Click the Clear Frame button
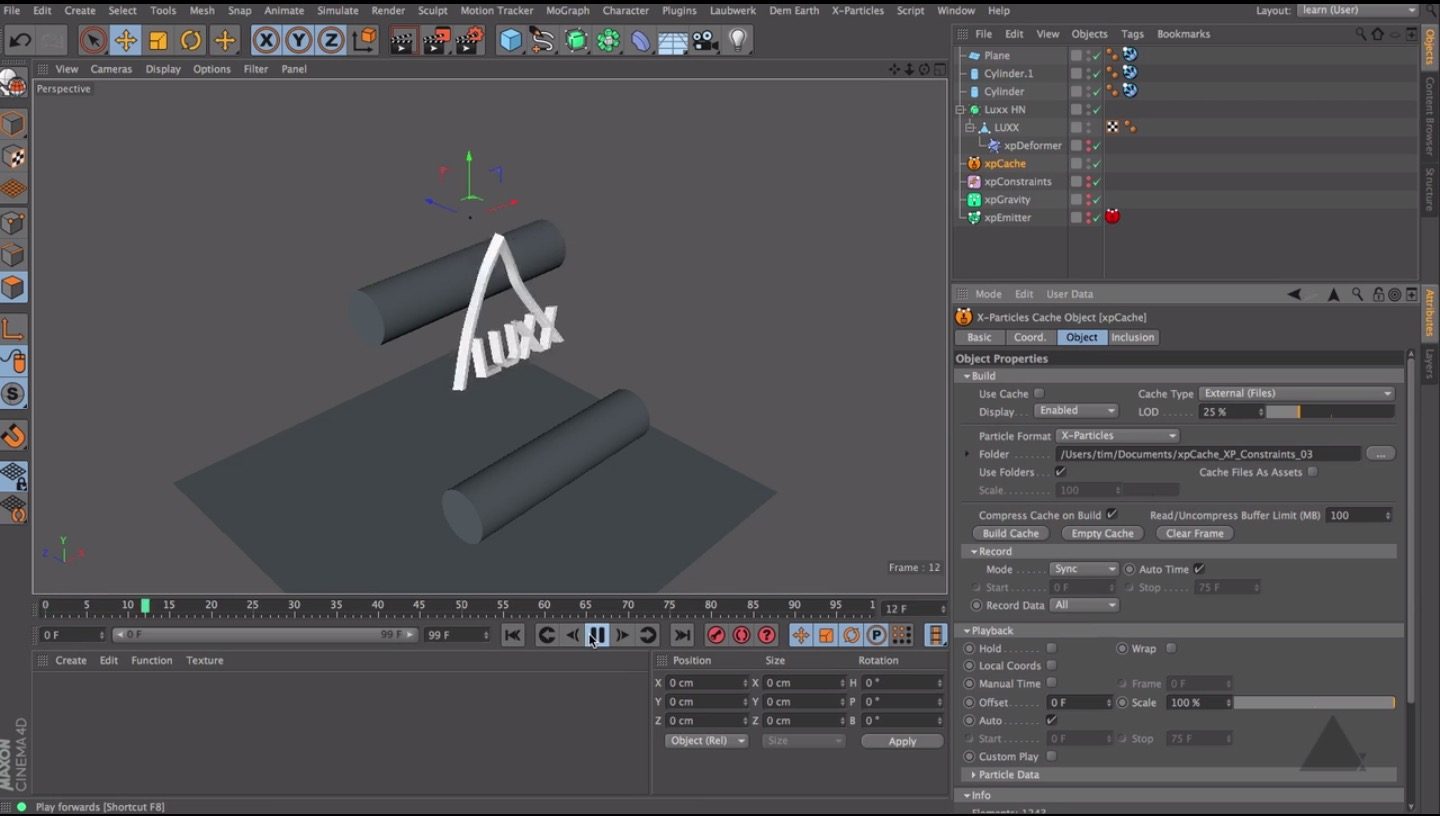 tap(1194, 533)
